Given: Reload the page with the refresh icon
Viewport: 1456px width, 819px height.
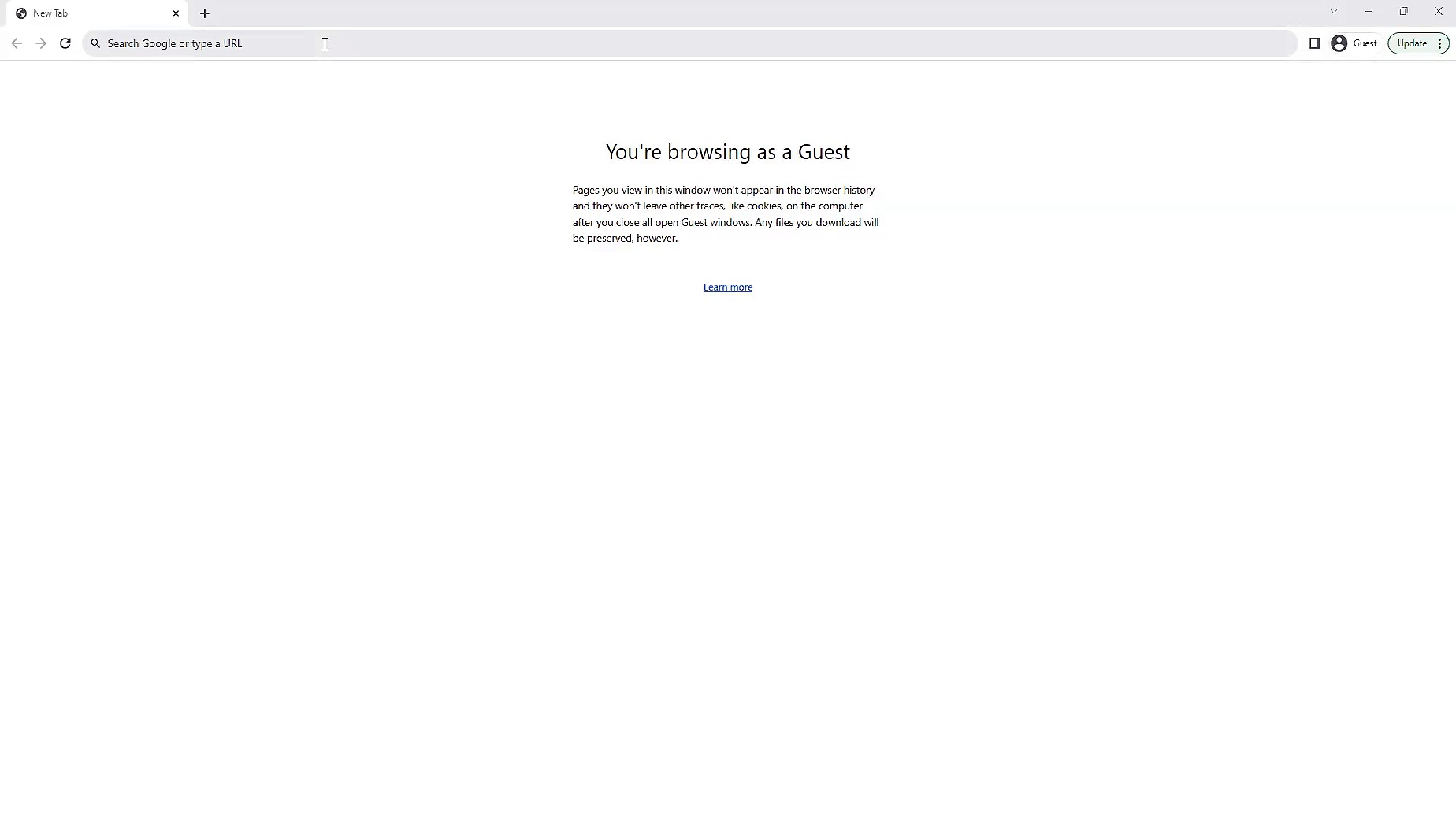Looking at the screenshot, I should click(x=65, y=43).
